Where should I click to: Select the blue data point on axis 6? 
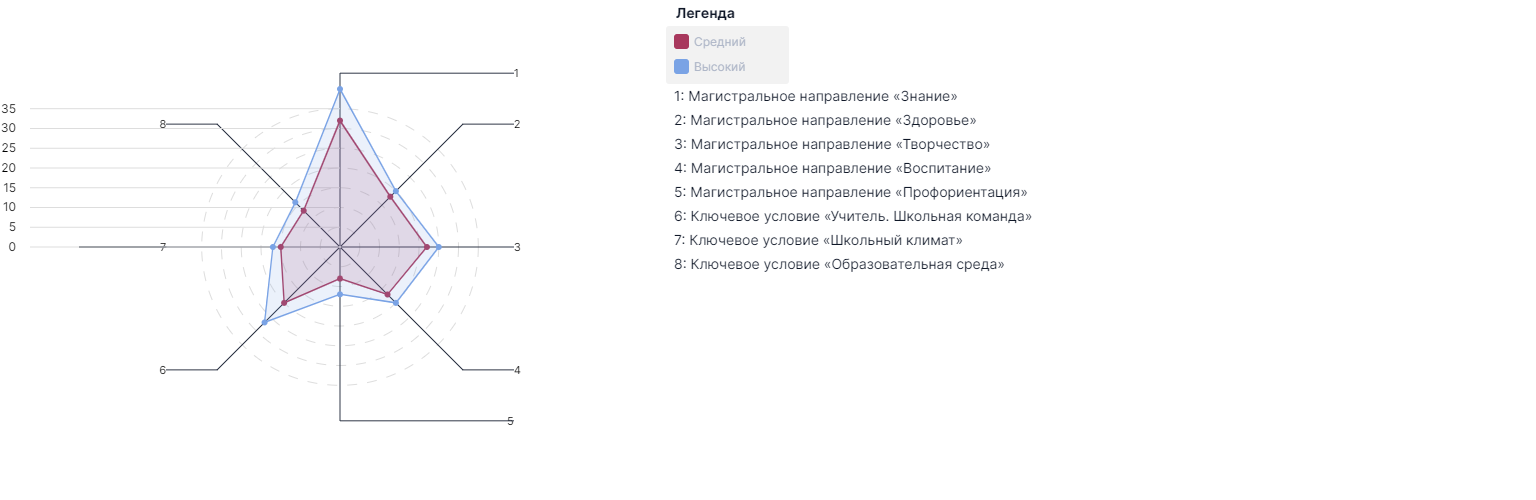(264, 322)
